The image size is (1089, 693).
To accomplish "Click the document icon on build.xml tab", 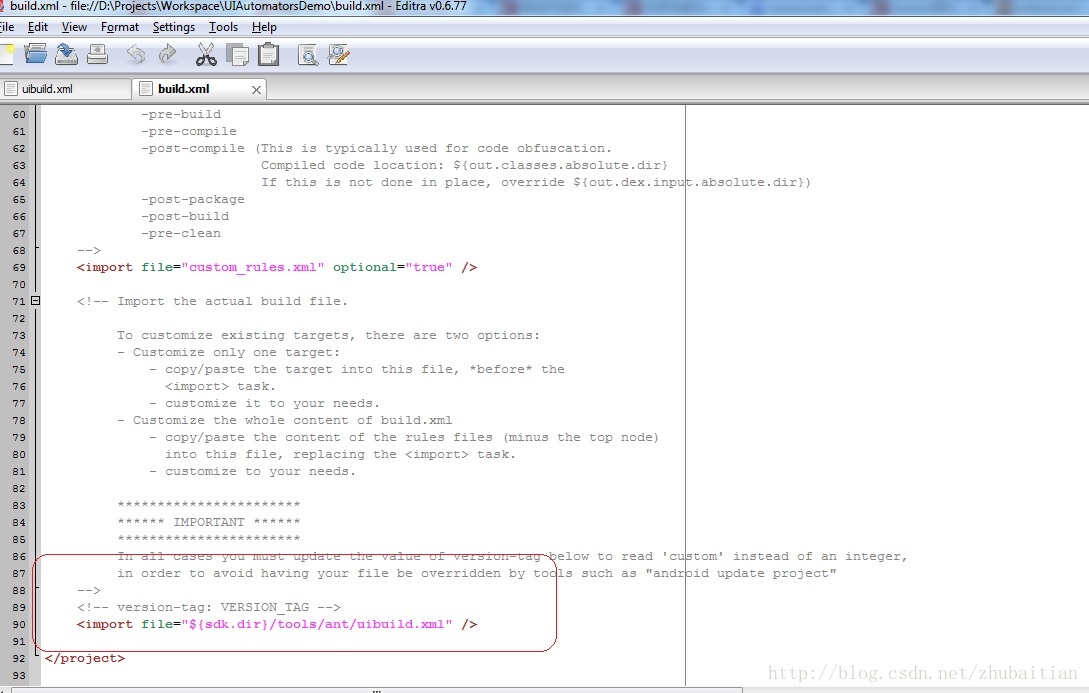I will coord(146,89).
